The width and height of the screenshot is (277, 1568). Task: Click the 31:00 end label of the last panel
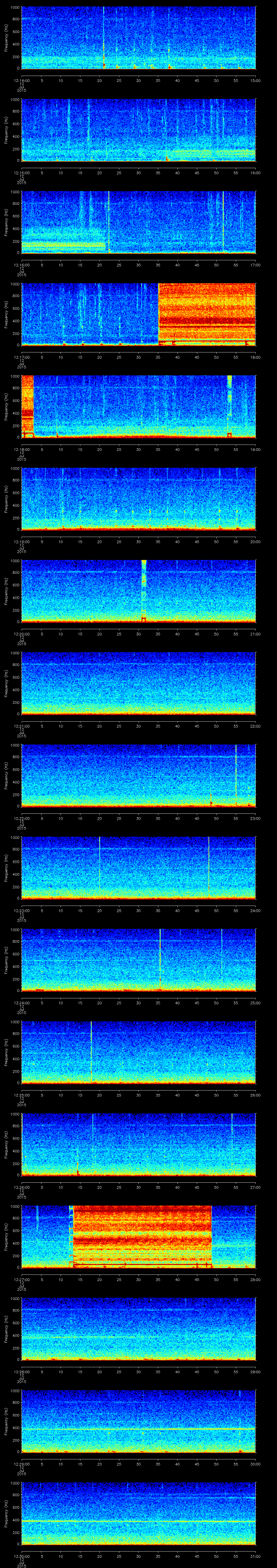[x=256, y=1556]
